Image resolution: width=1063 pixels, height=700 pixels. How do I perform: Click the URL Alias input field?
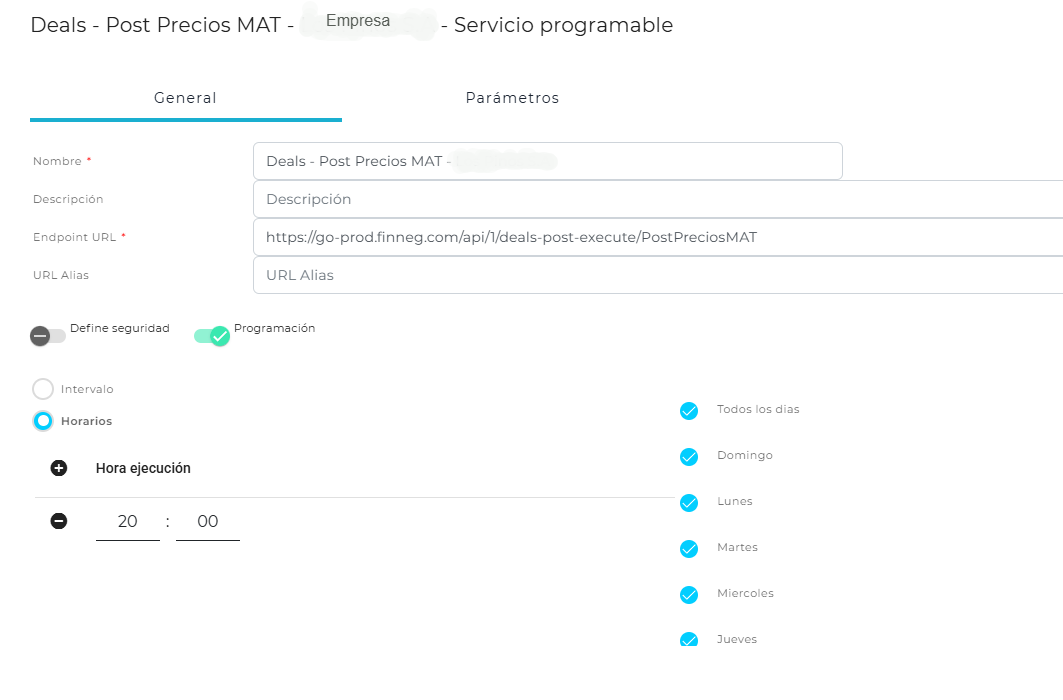[x=657, y=275]
